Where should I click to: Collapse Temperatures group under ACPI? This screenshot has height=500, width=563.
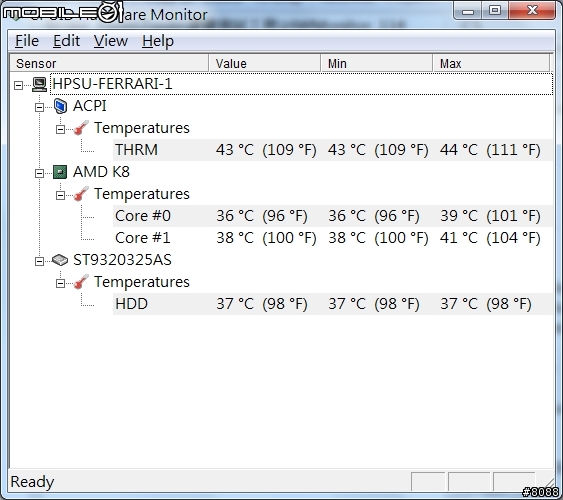point(60,129)
